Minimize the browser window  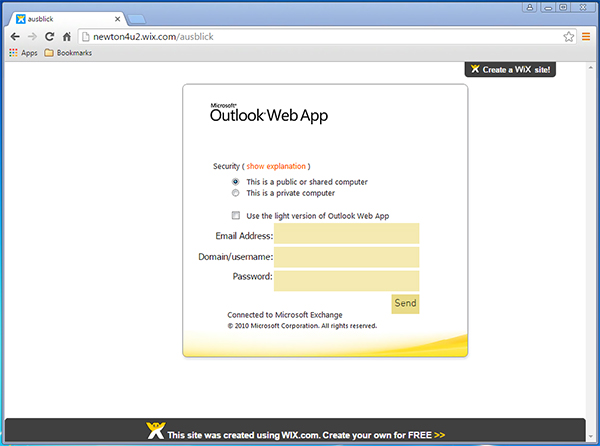(548, 7)
